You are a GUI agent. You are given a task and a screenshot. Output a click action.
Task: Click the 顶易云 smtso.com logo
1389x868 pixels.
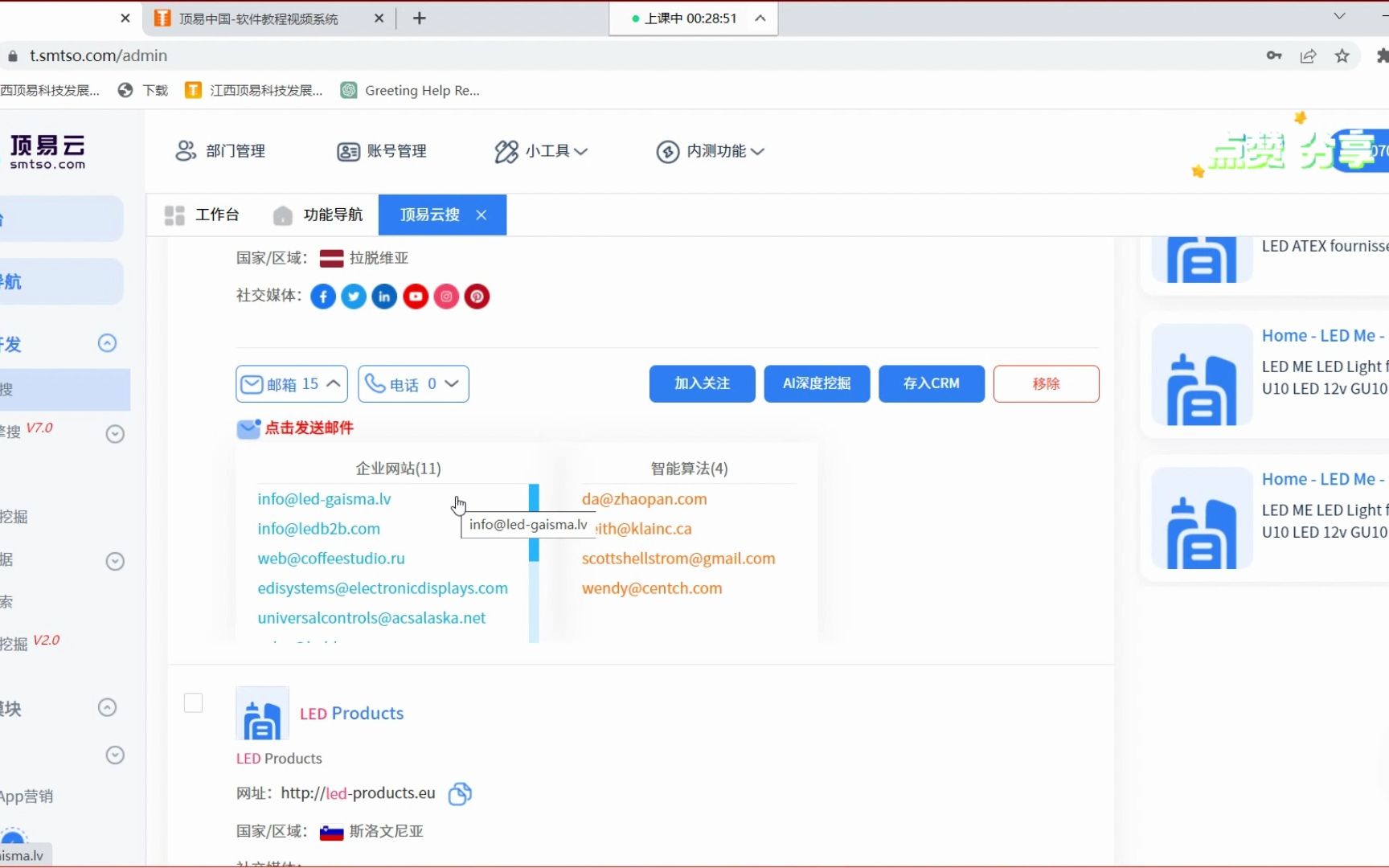coord(47,152)
